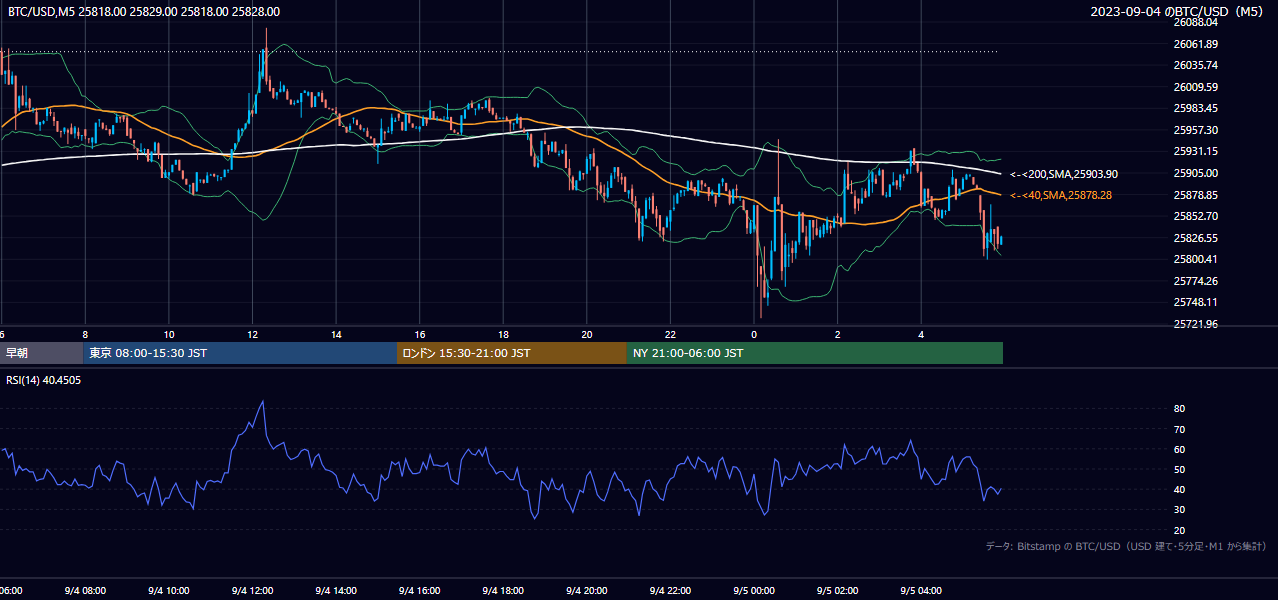Click price axis label 25931.15
This screenshot has height=600, width=1278.
pos(1196,151)
